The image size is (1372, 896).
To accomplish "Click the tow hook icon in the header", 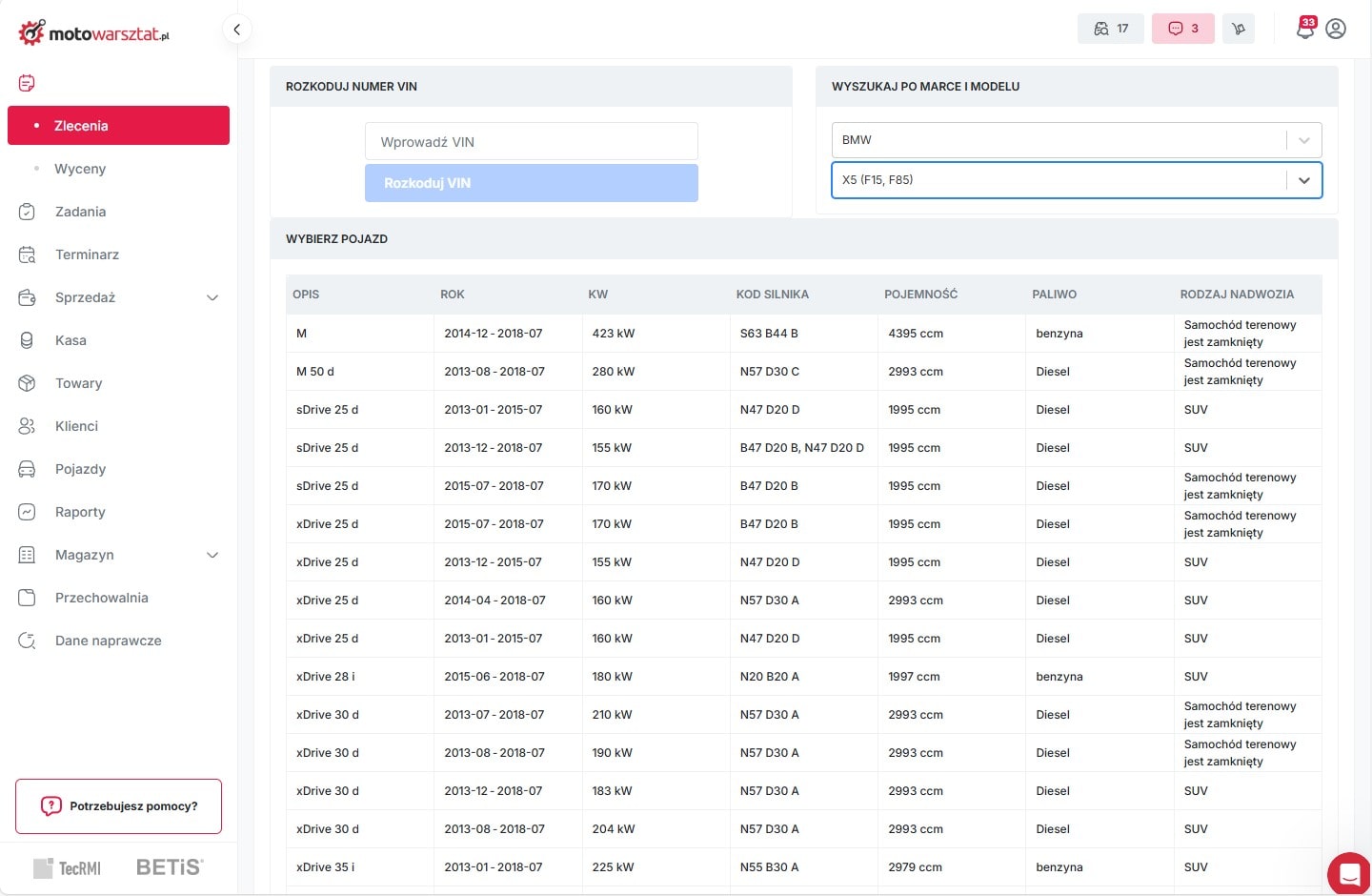I will [1239, 29].
